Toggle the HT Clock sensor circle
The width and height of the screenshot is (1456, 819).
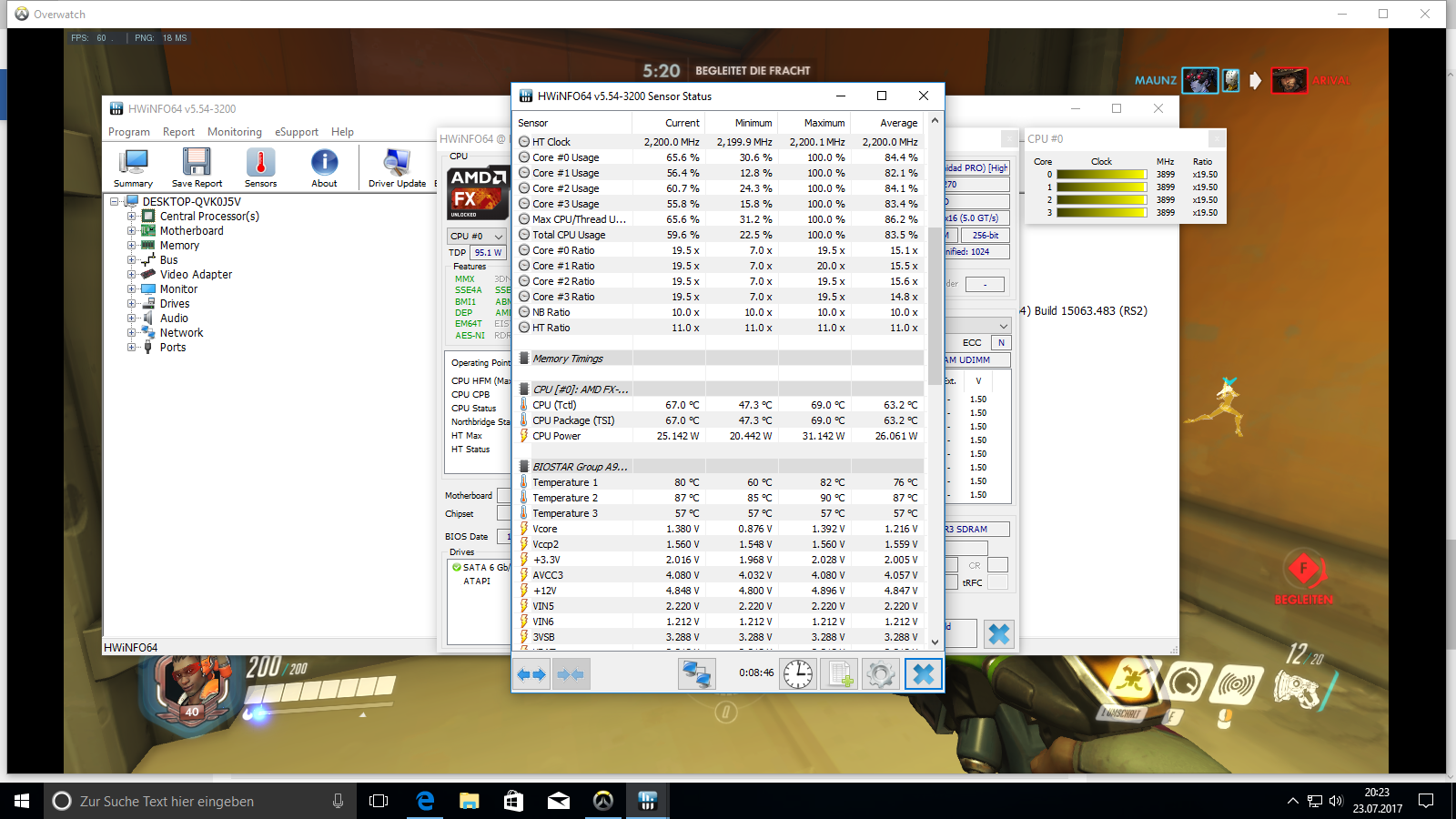click(524, 142)
